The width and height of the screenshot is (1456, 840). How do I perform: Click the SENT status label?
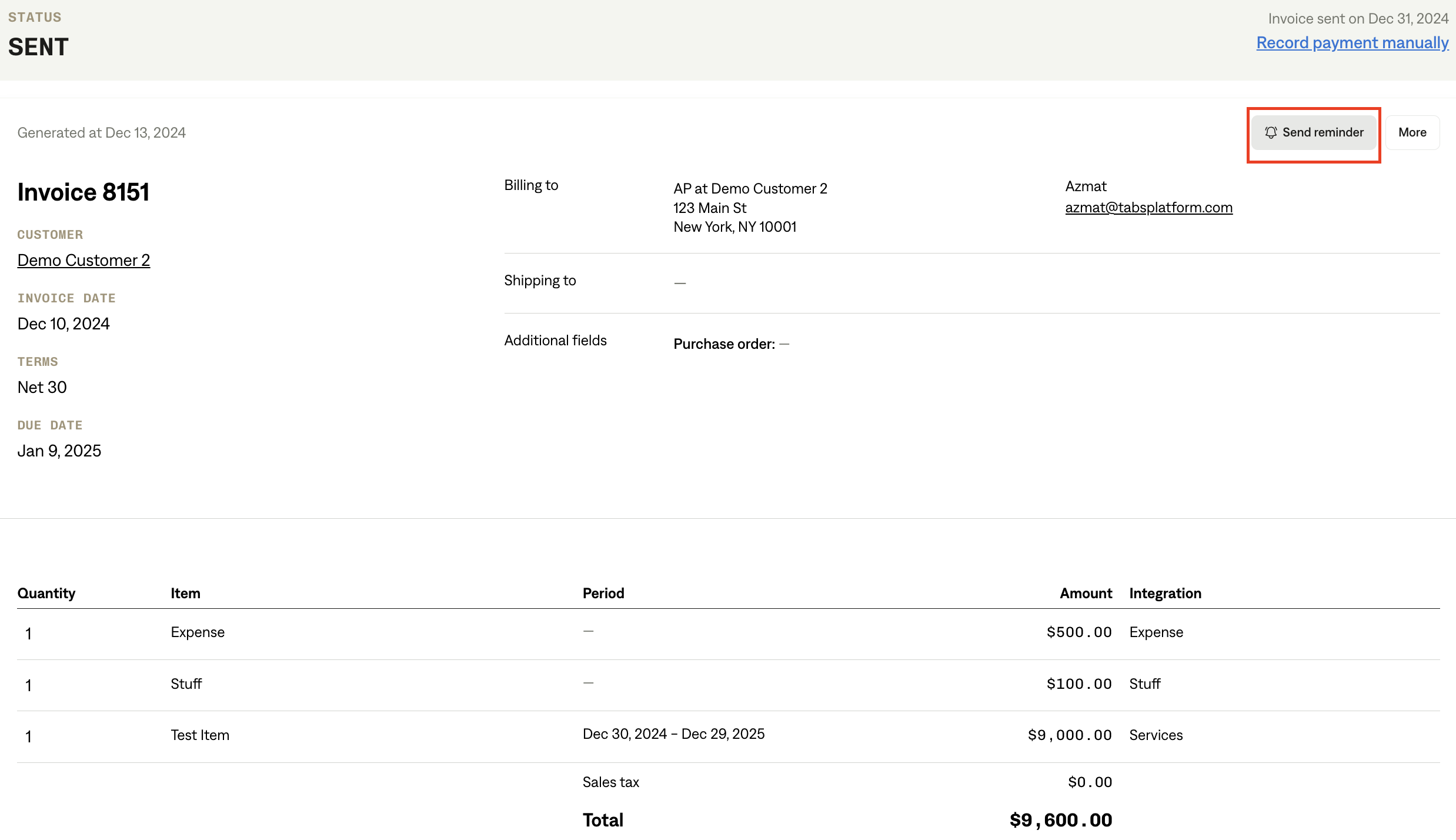38,47
